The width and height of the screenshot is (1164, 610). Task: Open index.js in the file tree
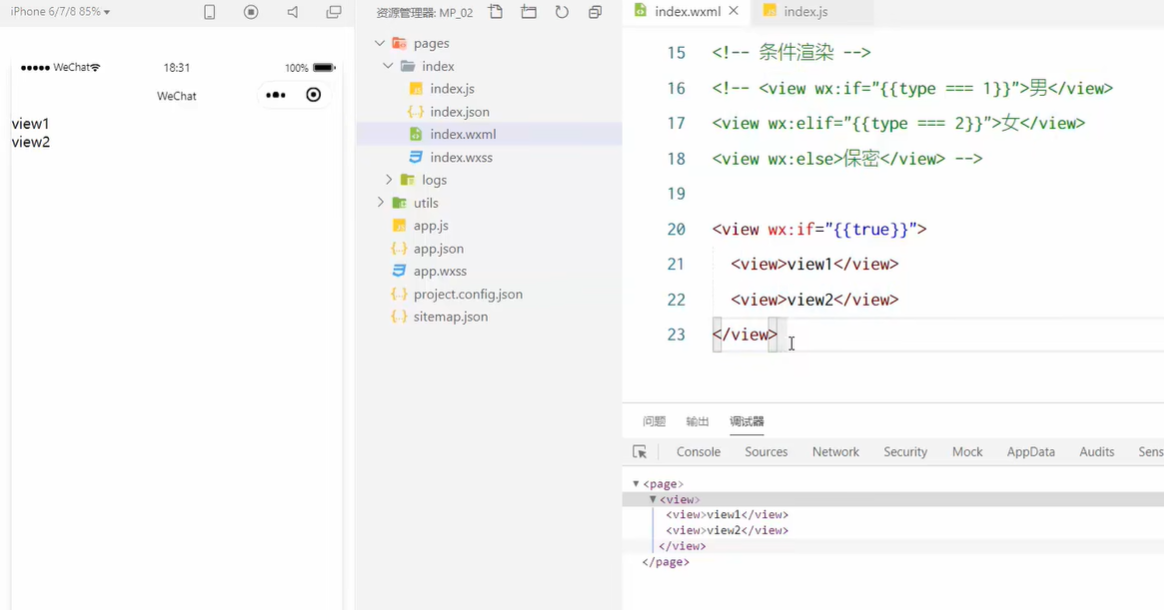pos(452,88)
